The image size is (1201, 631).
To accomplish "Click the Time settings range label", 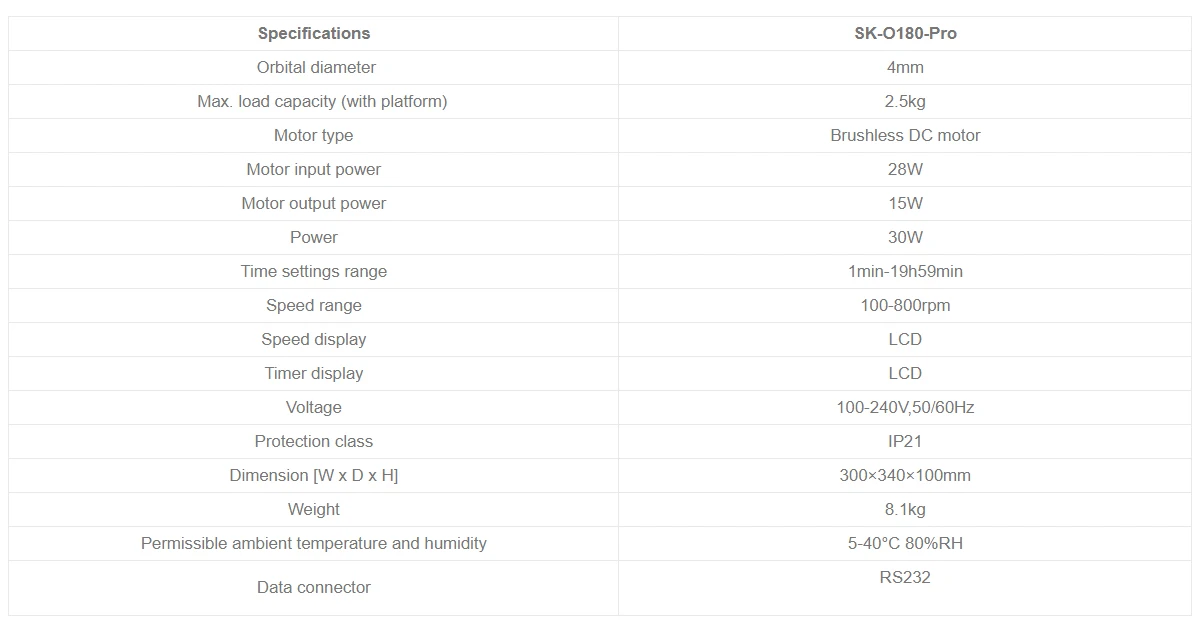I will pyautogui.click(x=313, y=271).
